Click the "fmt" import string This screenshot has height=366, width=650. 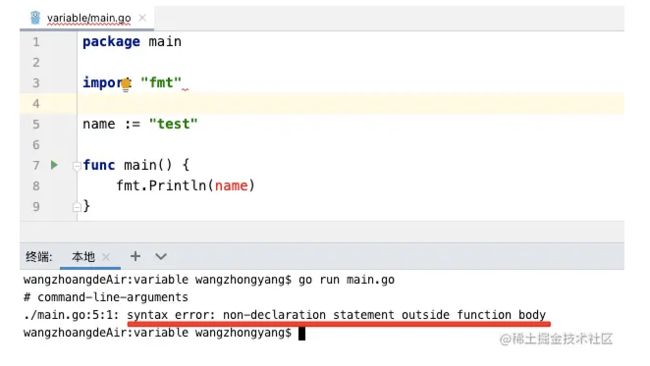pos(161,82)
